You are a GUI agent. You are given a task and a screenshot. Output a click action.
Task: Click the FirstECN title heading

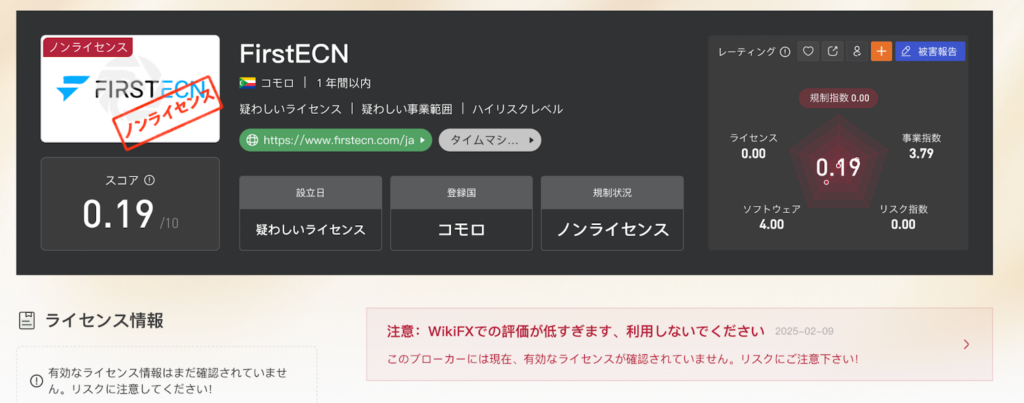pyautogui.click(x=294, y=54)
